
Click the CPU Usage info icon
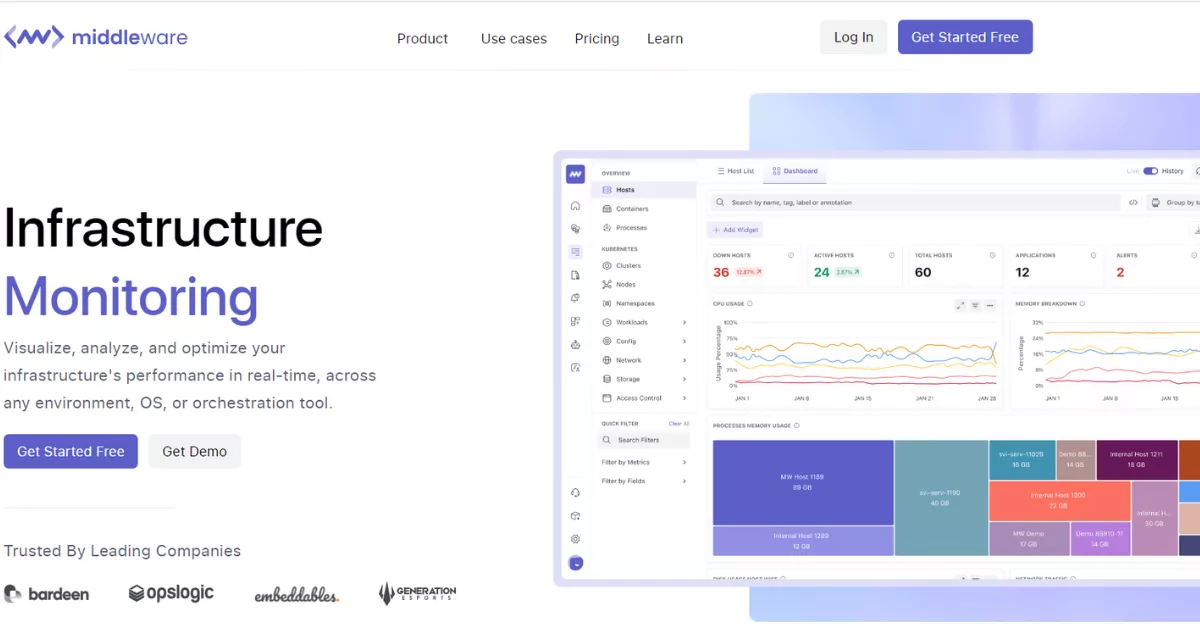coord(750,304)
